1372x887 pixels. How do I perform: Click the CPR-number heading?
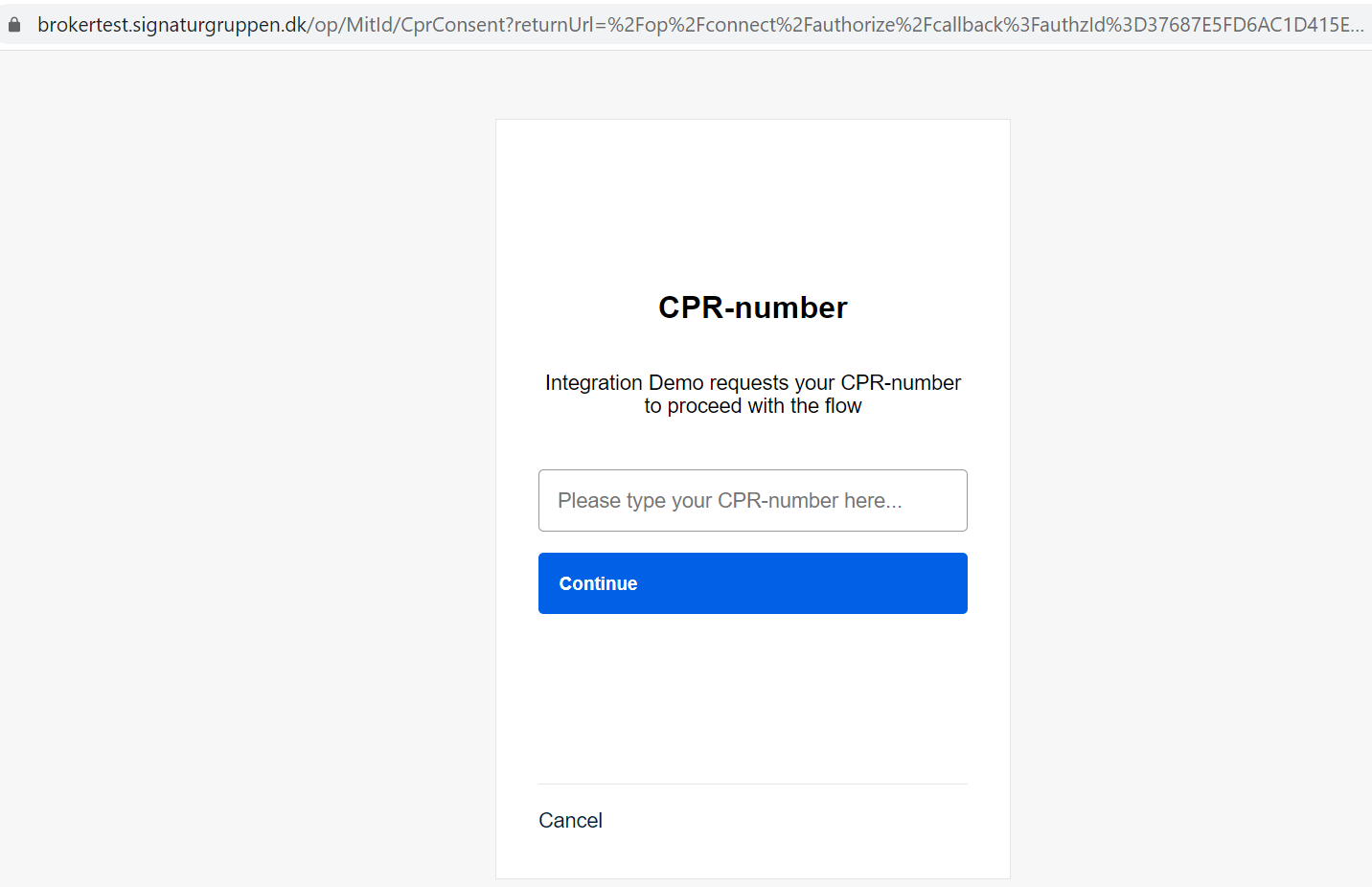pos(752,307)
